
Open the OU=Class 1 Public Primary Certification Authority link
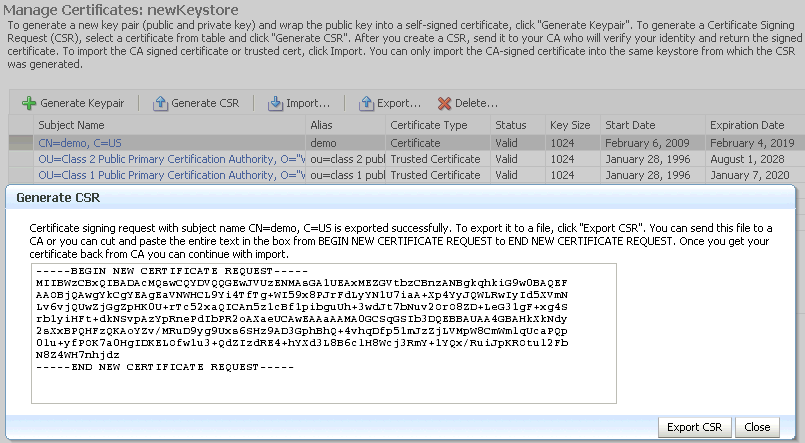[x=171, y=175]
